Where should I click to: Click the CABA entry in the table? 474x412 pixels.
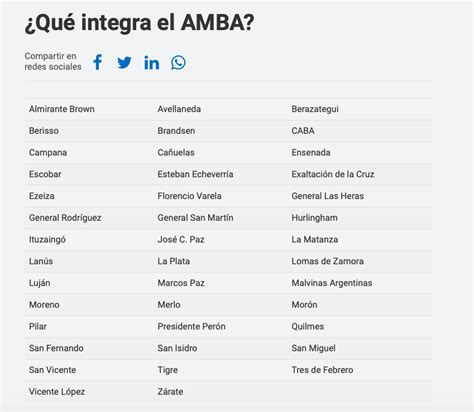click(303, 131)
